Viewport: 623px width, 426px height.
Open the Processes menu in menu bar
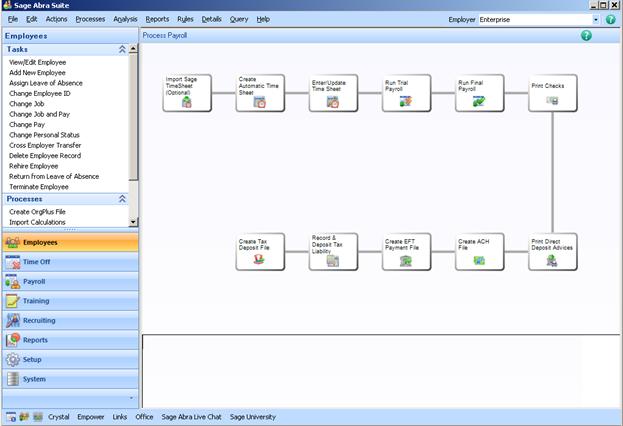pyautogui.click(x=90, y=19)
